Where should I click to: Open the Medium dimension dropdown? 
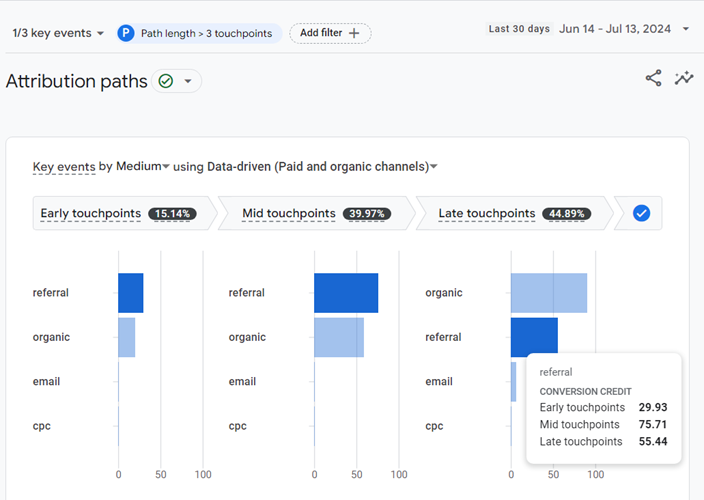[x=143, y=166]
